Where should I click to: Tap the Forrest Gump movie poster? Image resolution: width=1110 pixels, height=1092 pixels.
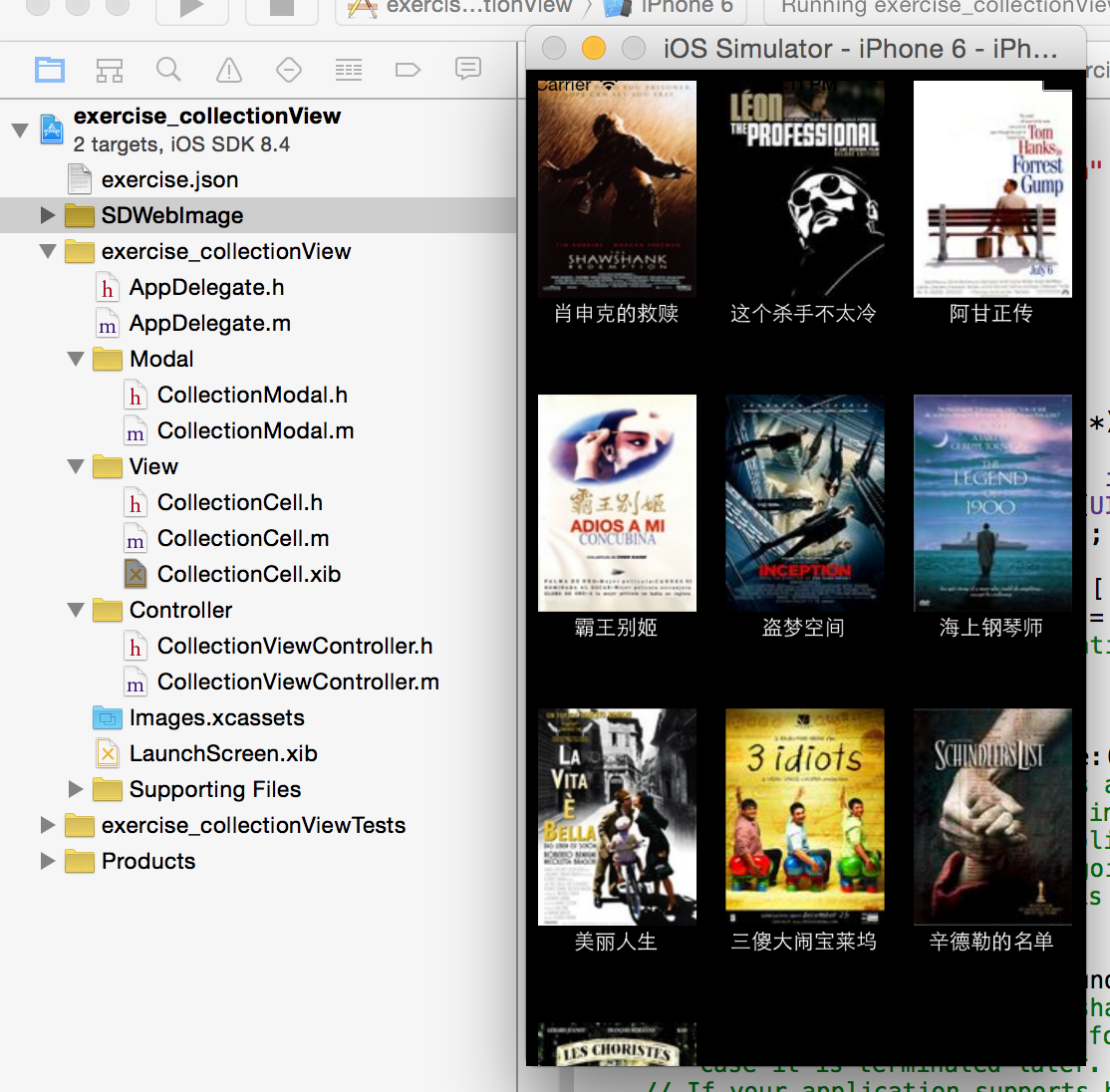point(991,189)
